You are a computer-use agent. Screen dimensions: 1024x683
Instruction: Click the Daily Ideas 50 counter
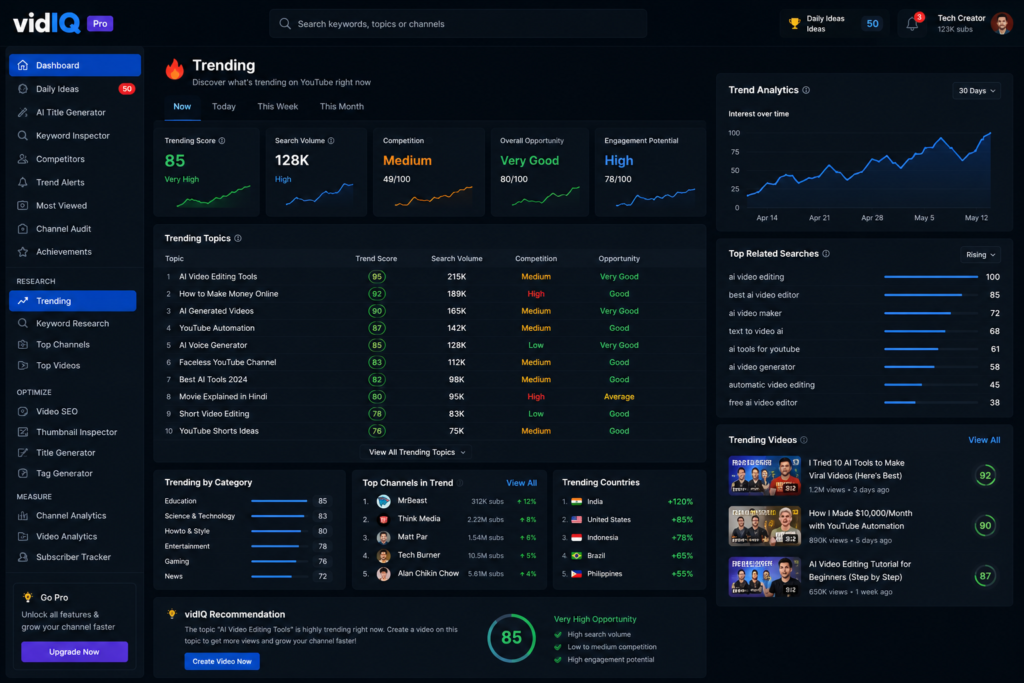pos(872,24)
